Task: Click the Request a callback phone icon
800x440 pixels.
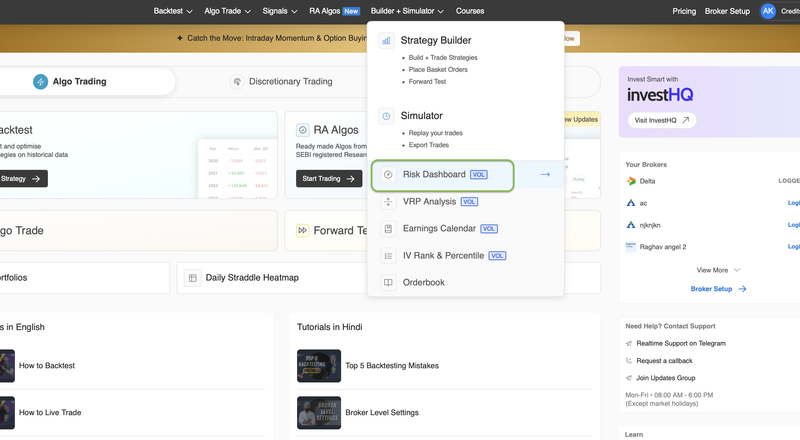Action: tap(629, 361)
